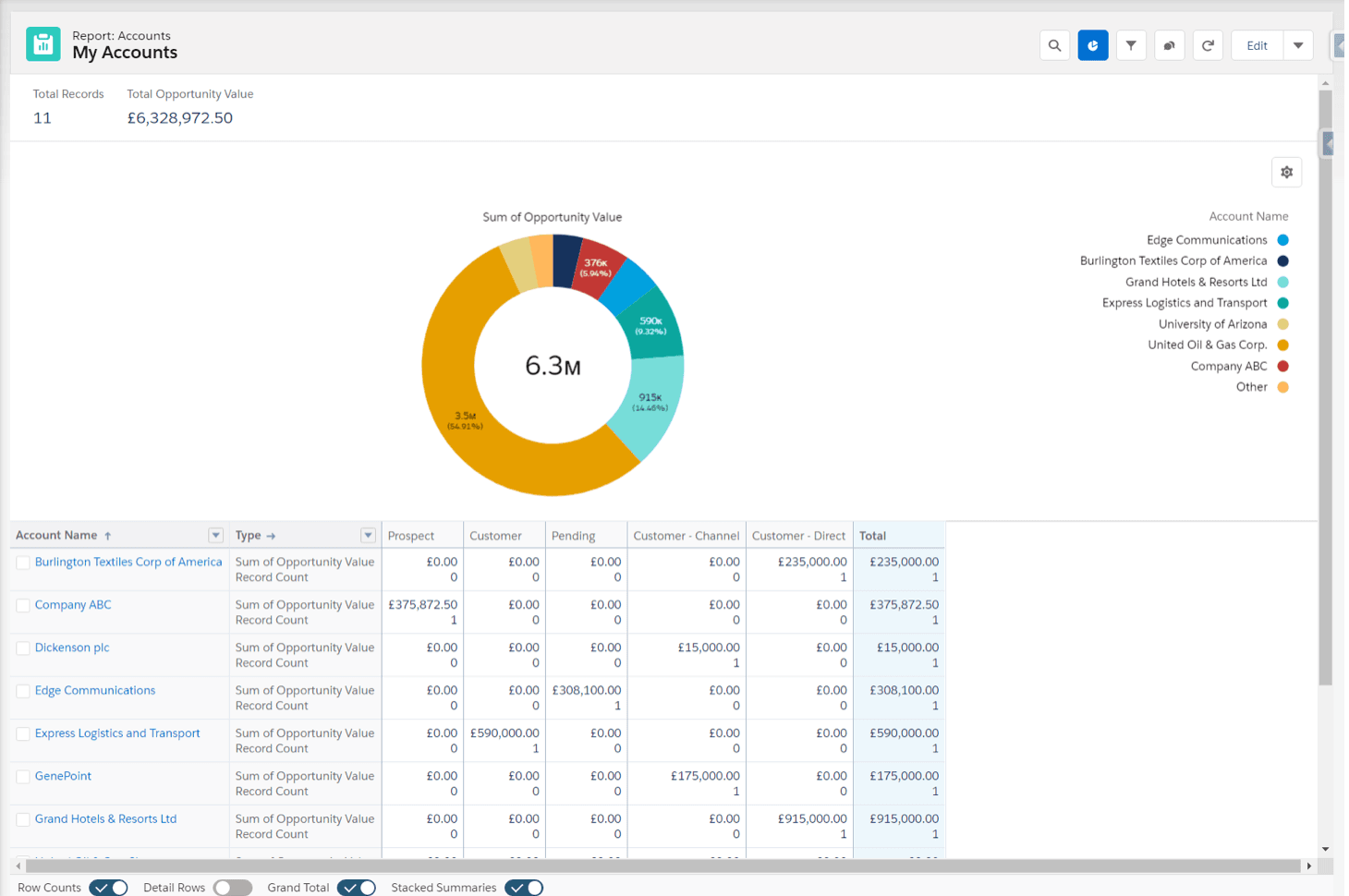Turn off the Grand Total toggle
This screenshot has width=1349, height=896.
coord(357,888)
